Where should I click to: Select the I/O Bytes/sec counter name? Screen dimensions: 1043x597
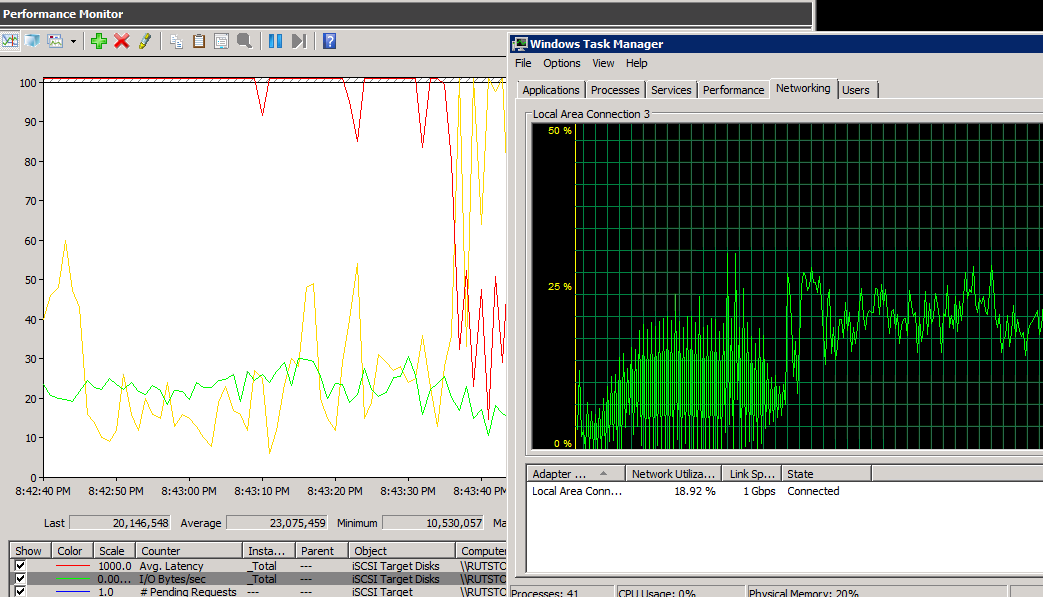172,579
